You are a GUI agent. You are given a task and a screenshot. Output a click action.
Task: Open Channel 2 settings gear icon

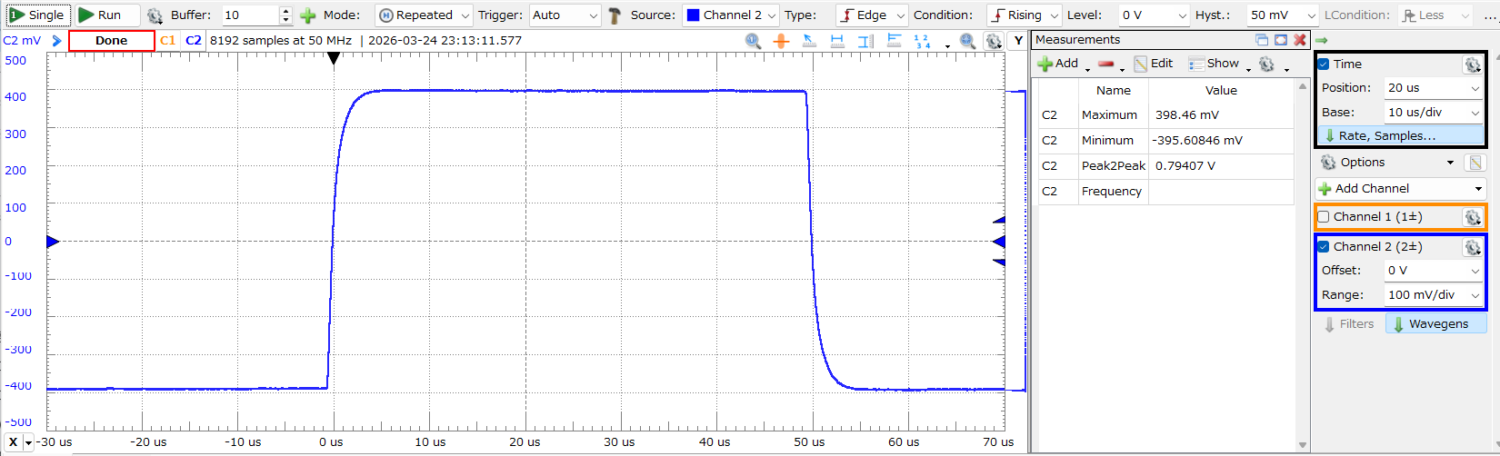1472,247
